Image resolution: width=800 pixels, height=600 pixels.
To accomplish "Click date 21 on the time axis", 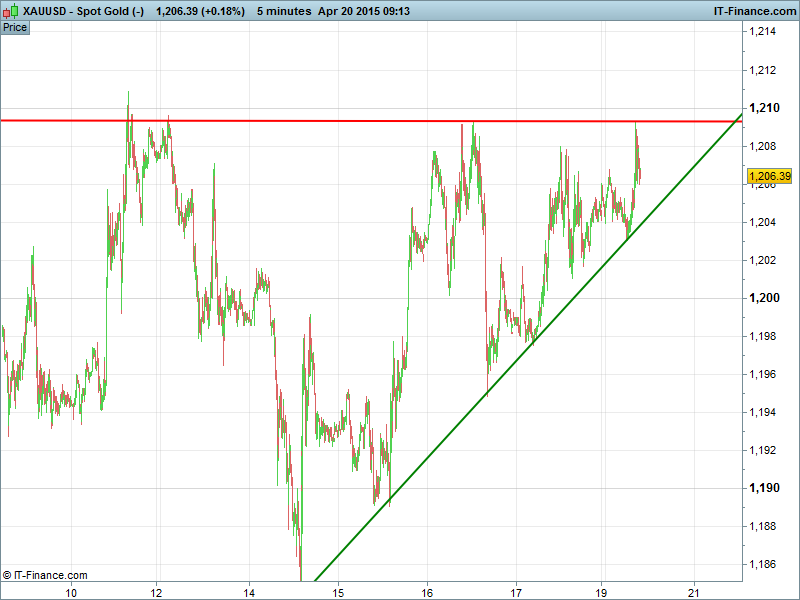I will click(x=693, y=591).
